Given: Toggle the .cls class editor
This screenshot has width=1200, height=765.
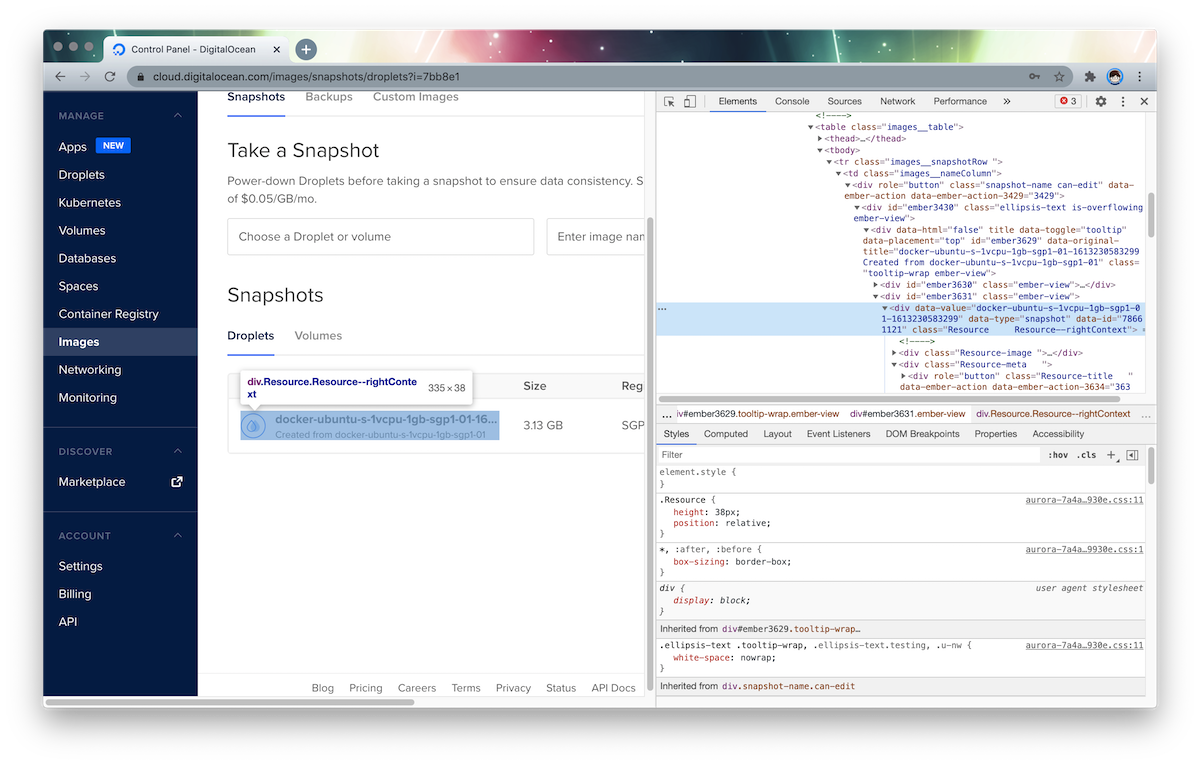Looking at the screenshot, I should pyautogui.click(x=1086, y=455).
